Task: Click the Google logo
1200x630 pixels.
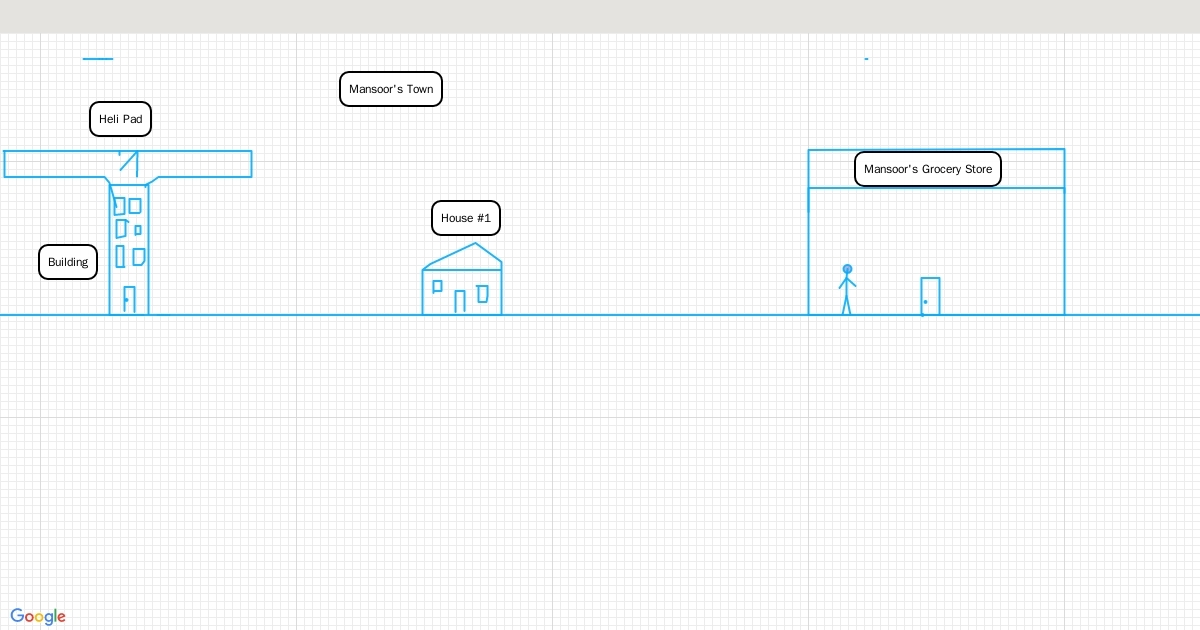Action: coord(38,617)
